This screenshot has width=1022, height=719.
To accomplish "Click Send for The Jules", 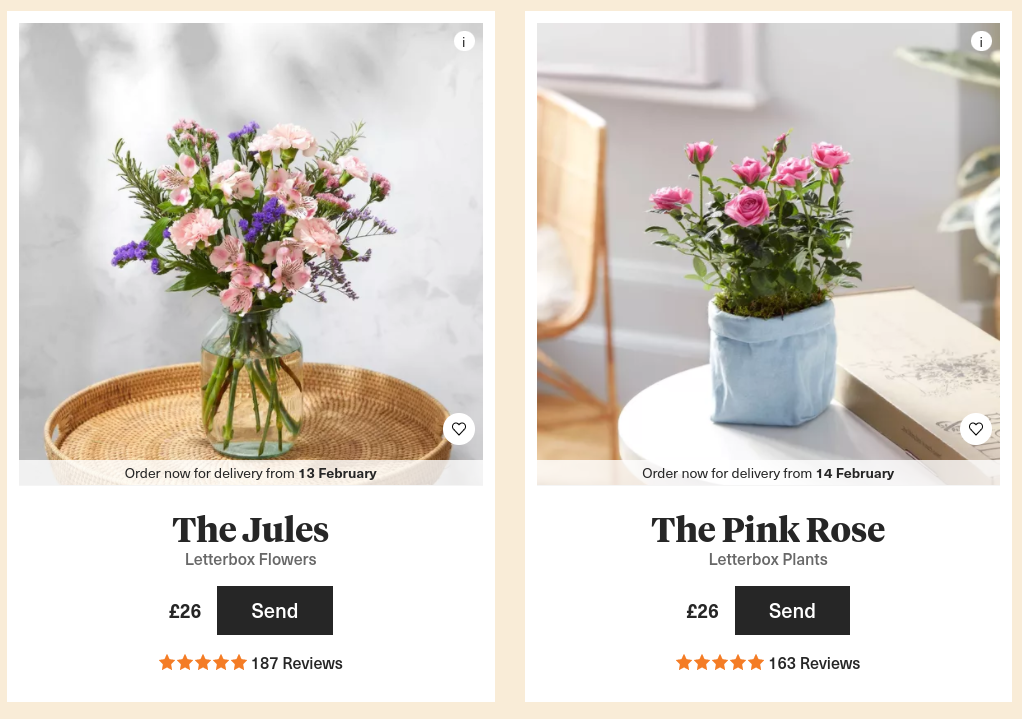I will pos(275,610).
